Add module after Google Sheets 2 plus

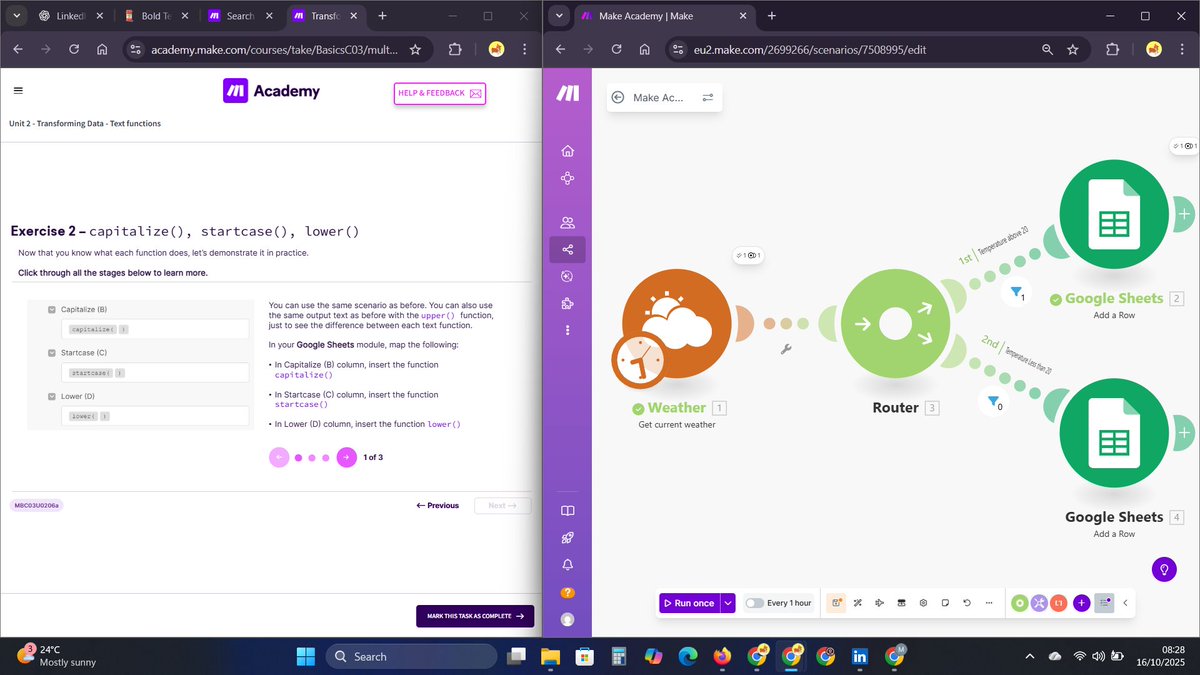click(1184, 214)
